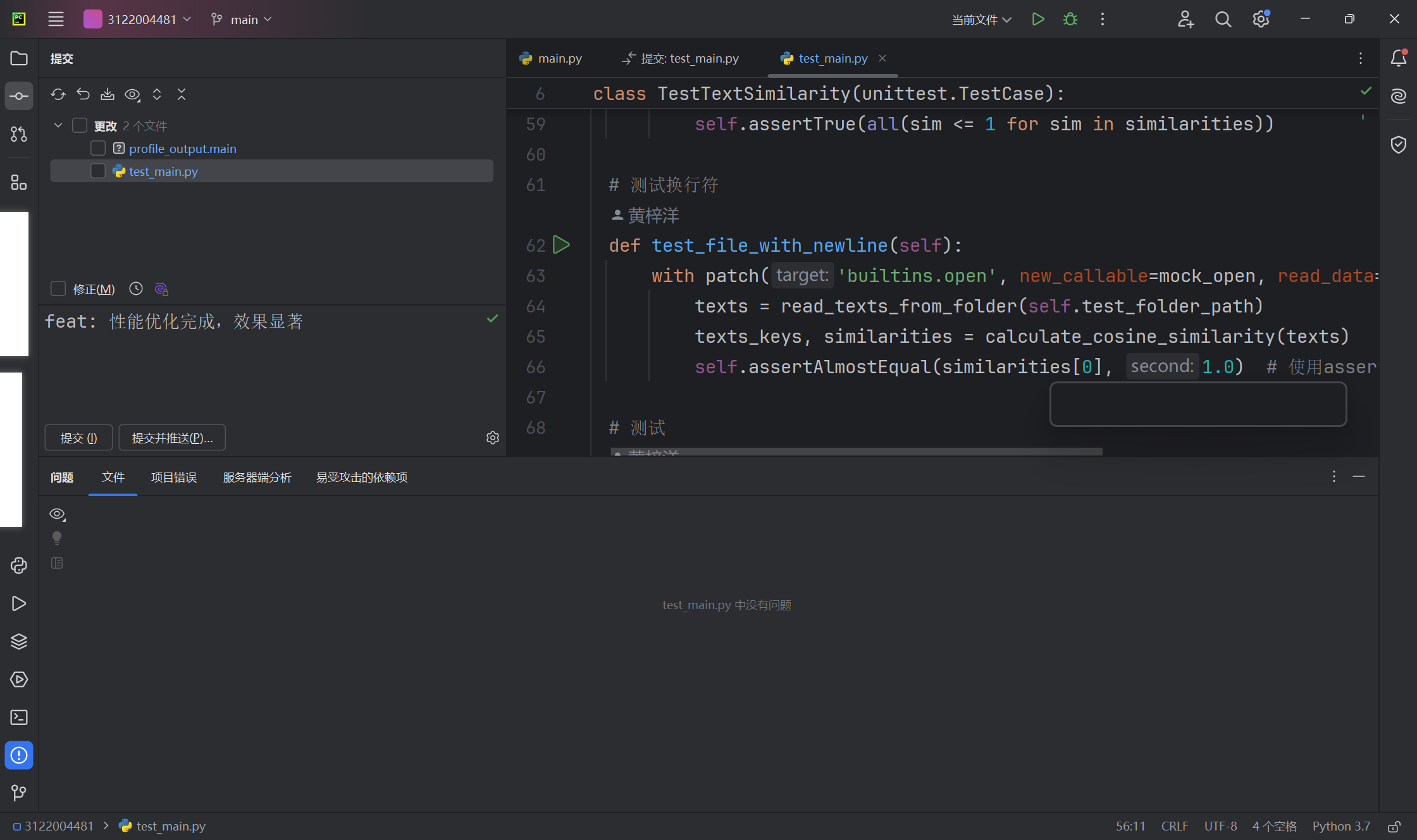Collapse all in changes tree
Screen dimensions: 1417x840
pyautogui.click(x=182, y=94)
